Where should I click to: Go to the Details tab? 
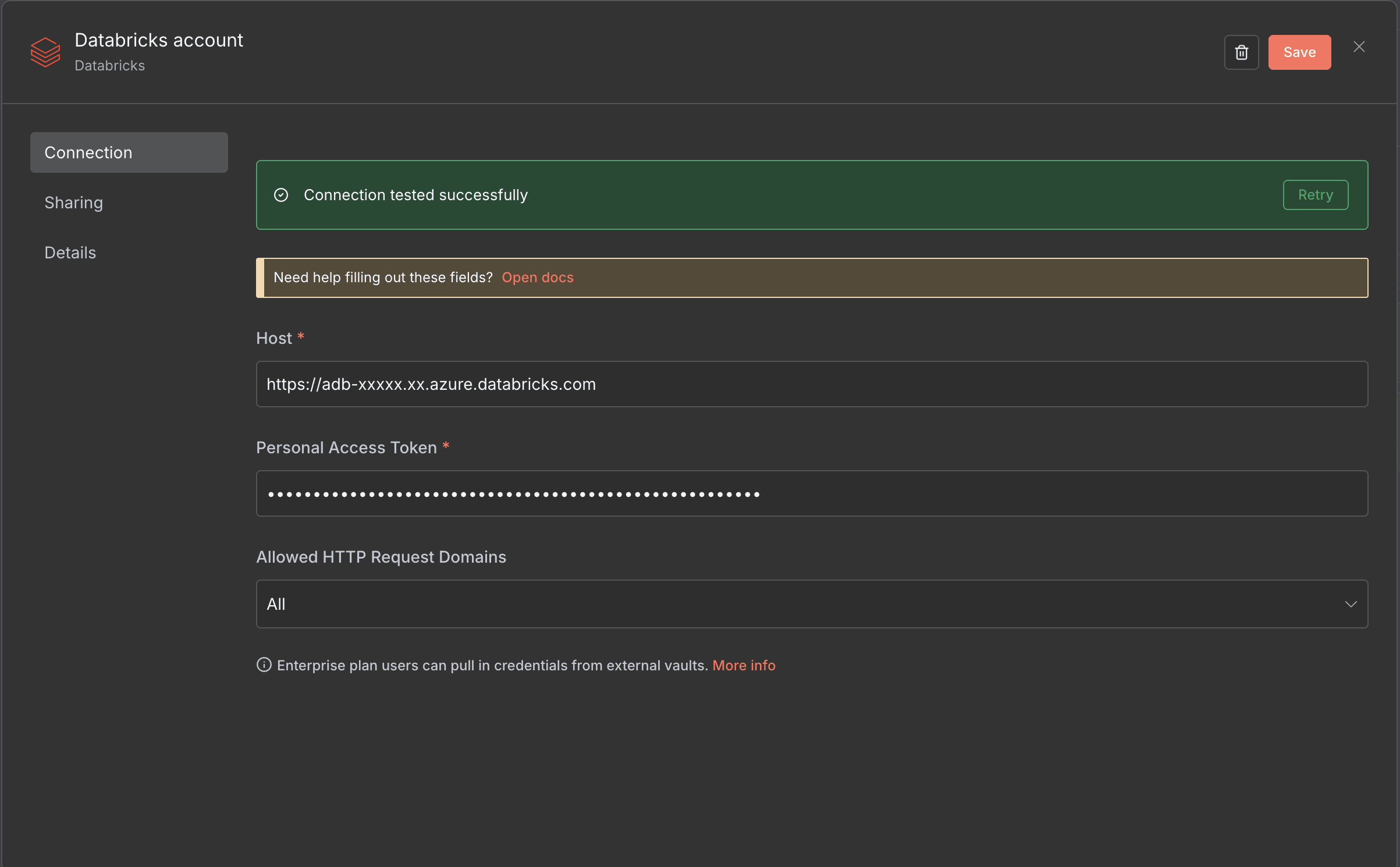tap(70, 253)
